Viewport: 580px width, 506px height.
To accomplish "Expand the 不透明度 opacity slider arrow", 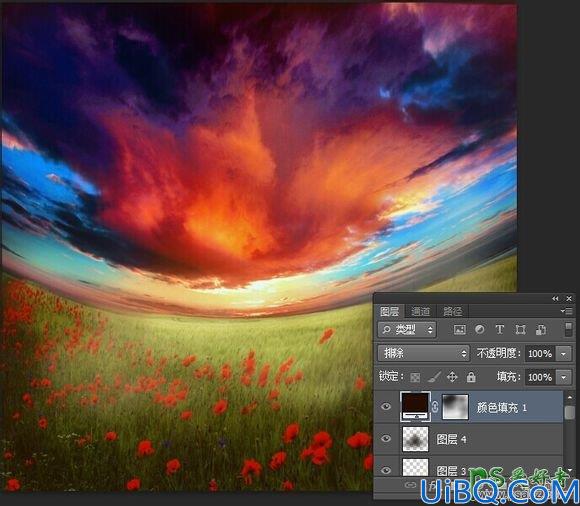I will point(563,354).
